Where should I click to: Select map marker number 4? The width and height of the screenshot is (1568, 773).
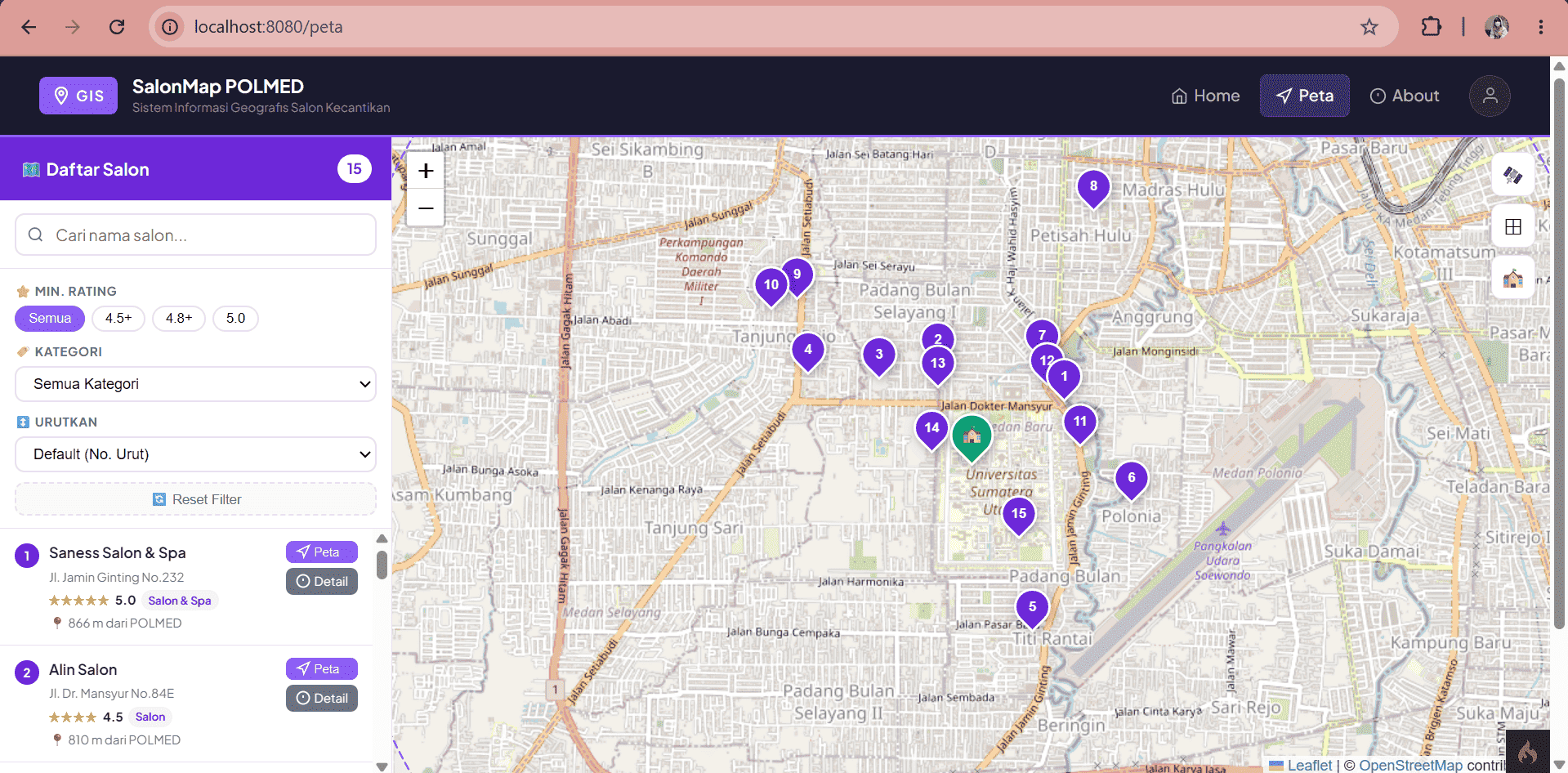point(808,352)
